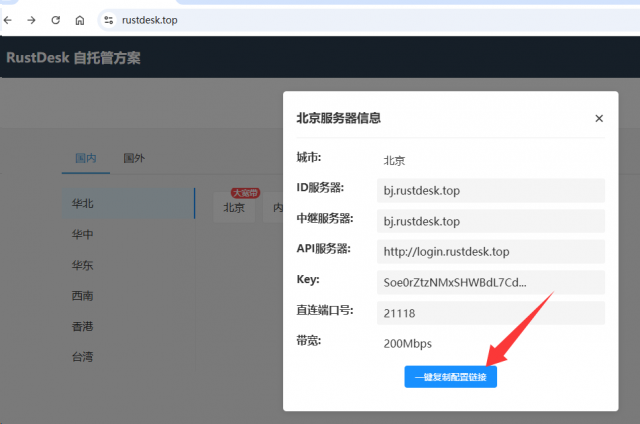The width and height of the screenshot is (640, 424).
Task: Select the 华东 region
Action: [129, 265]
